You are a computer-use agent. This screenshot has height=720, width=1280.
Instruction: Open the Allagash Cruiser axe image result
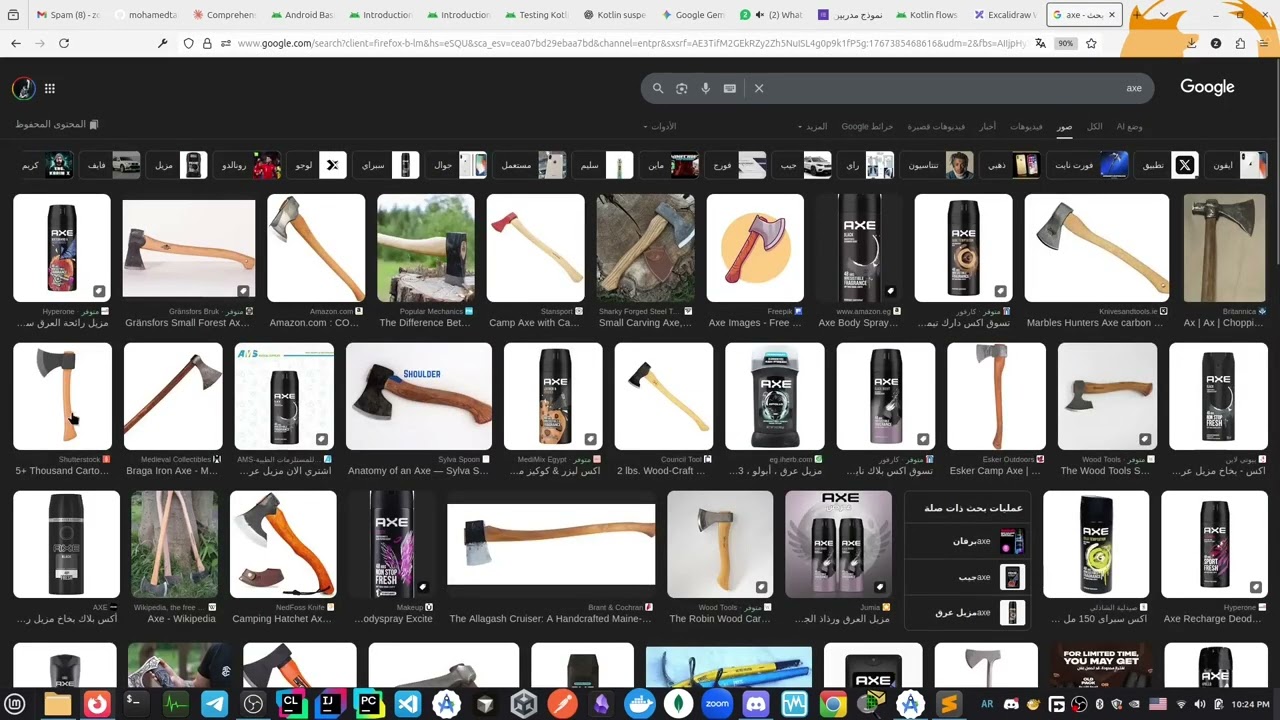551,545
